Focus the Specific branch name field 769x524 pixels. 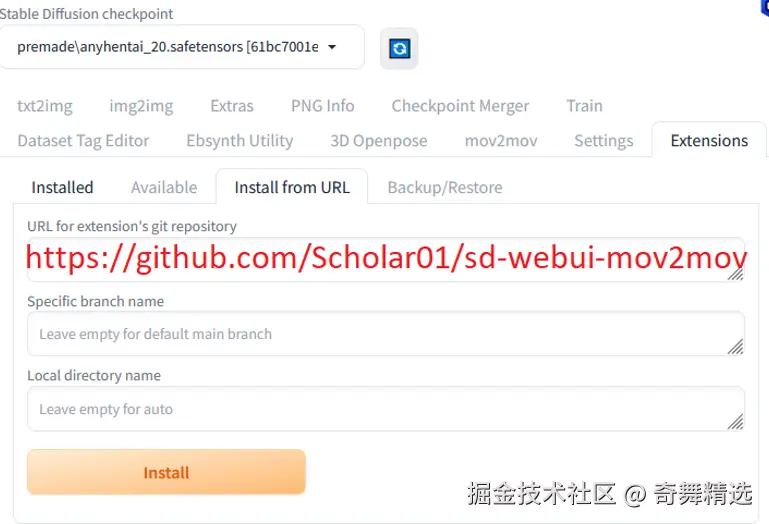point(386,334)
